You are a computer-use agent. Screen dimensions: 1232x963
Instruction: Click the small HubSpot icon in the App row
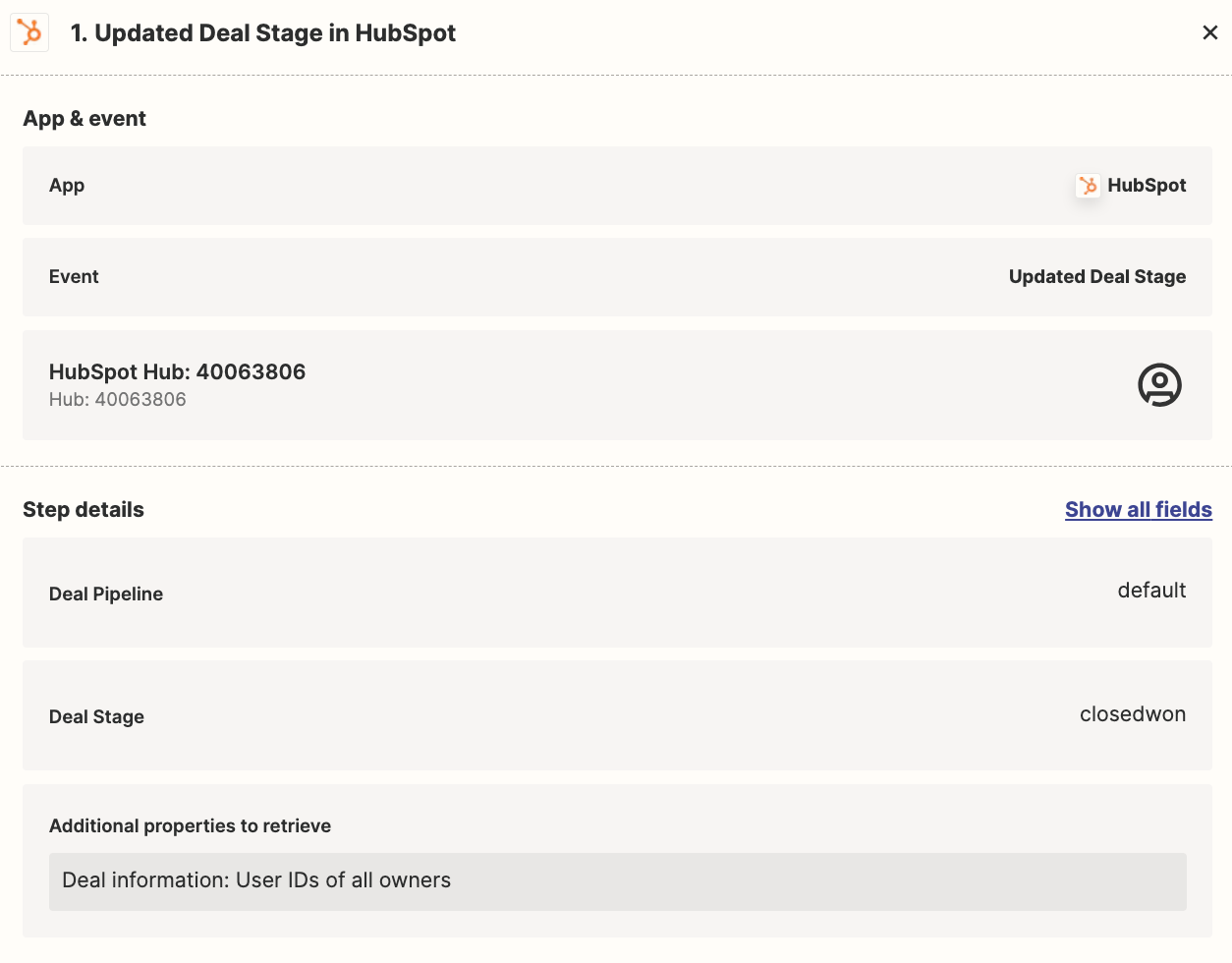pos(1088,186)
